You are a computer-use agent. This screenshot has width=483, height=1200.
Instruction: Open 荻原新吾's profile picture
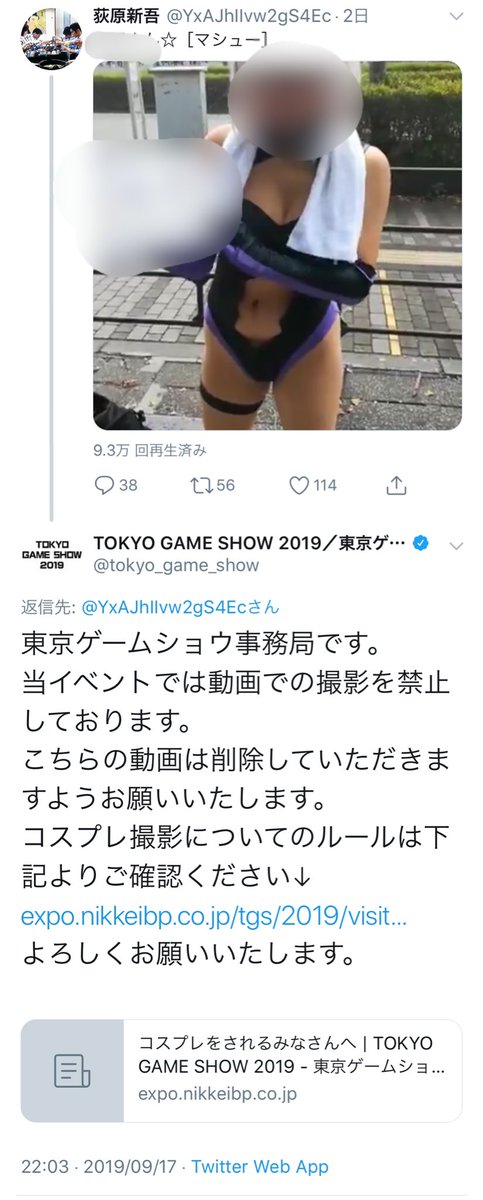(52, 36)
